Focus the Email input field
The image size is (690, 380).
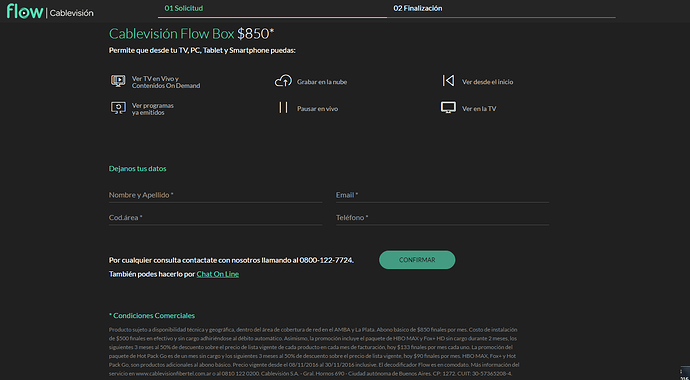coord(442,195)
